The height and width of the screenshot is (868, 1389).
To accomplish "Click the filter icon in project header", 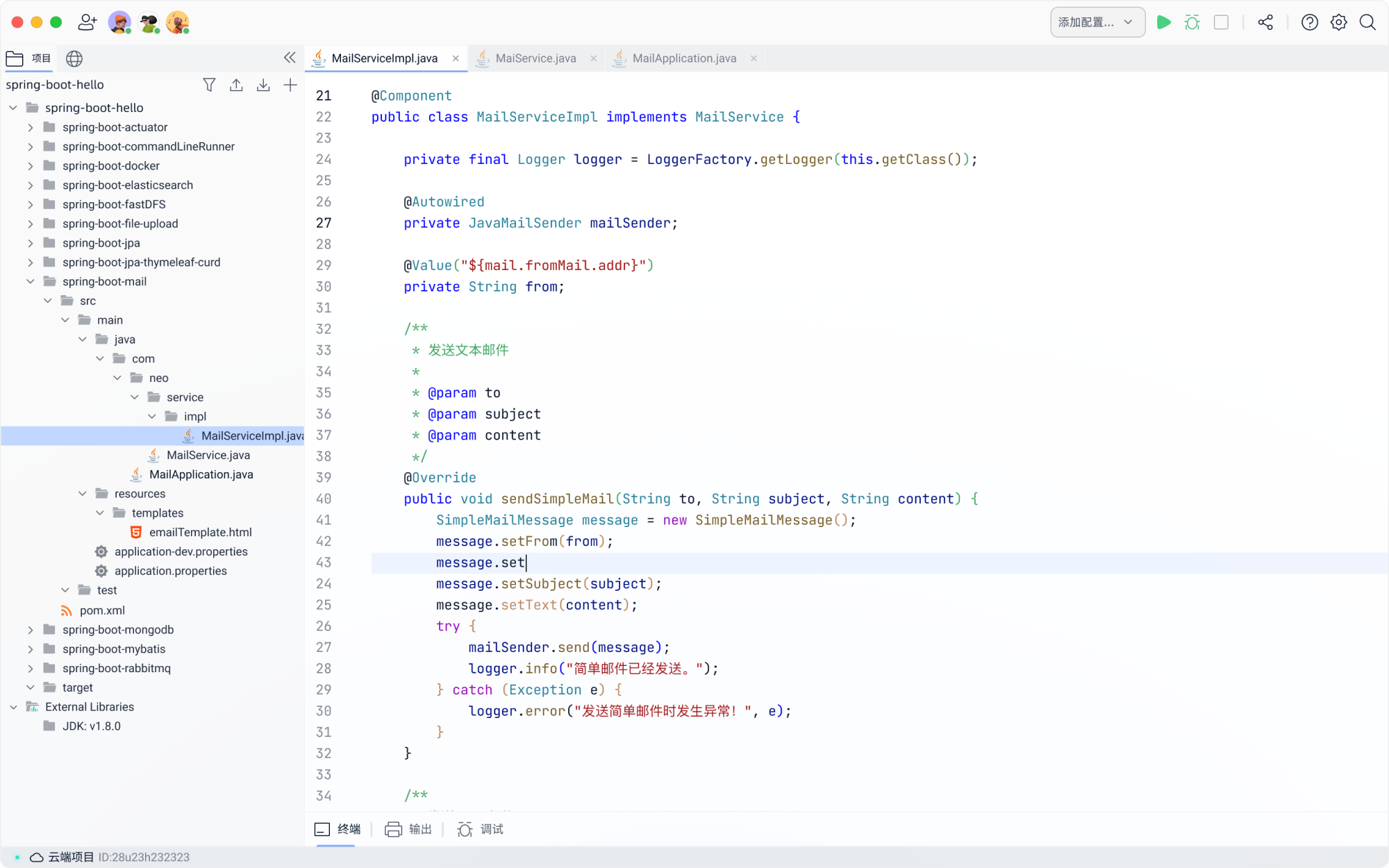I will point(209,85).
